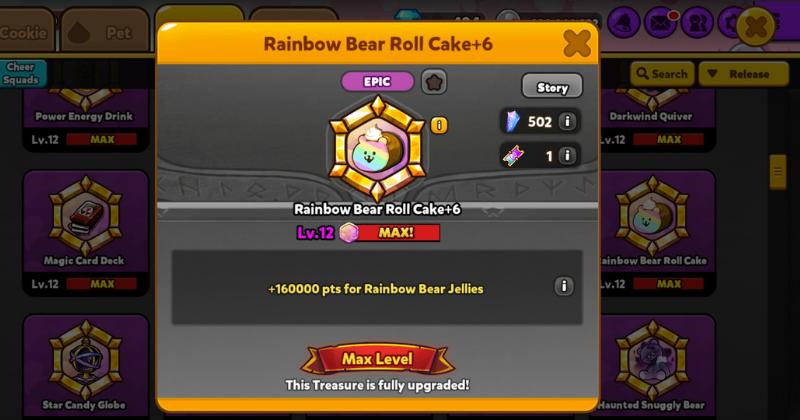Close the Rainbow Bear Roll Cake dialog

click(x=577, y=43)
